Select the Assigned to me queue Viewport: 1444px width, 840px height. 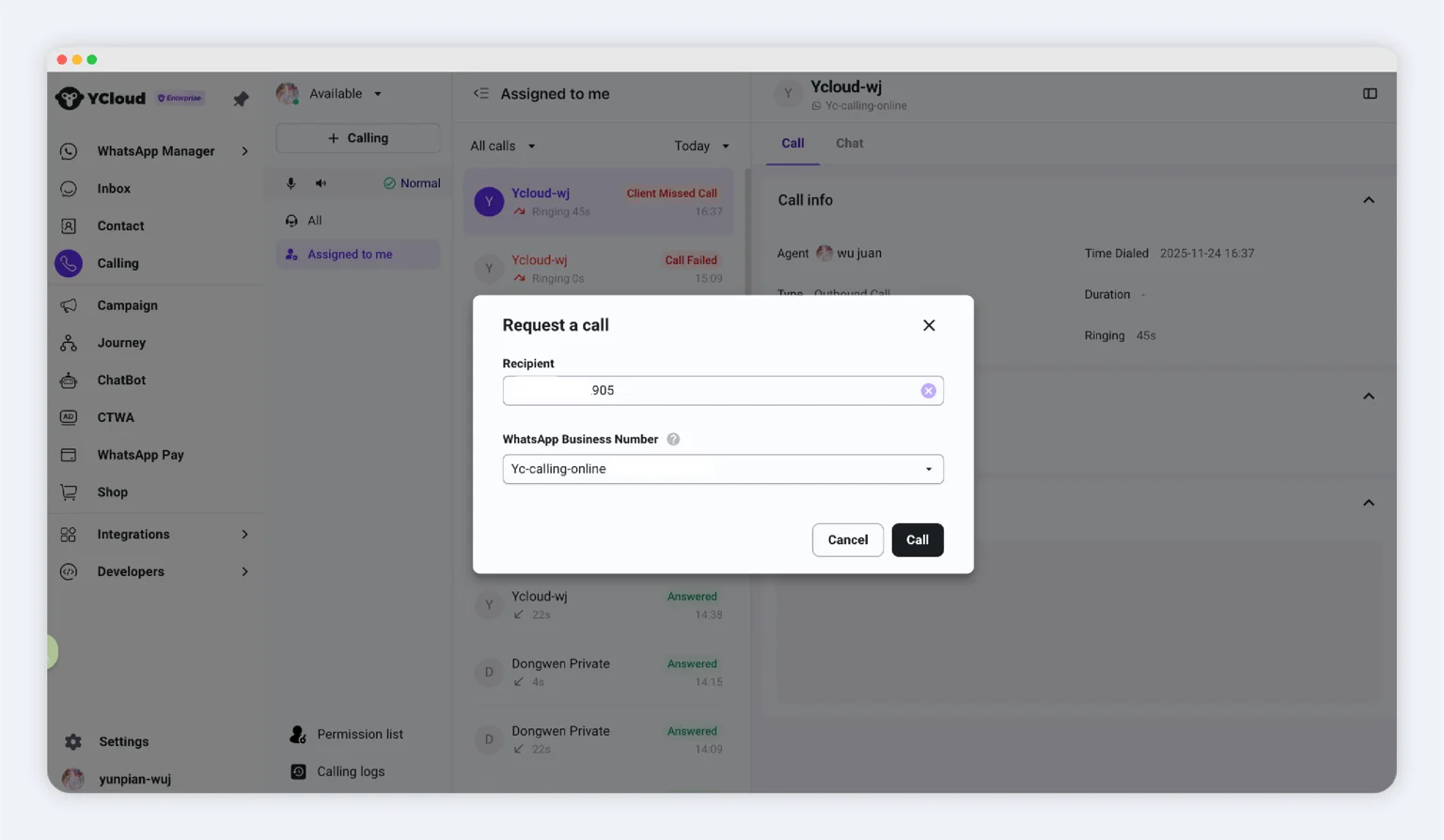click(357, 255)
